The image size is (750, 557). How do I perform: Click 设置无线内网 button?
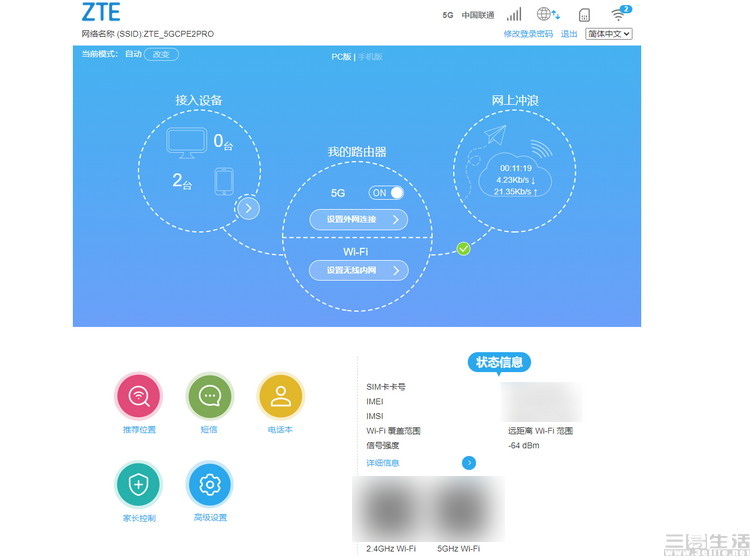pos(359,271)
